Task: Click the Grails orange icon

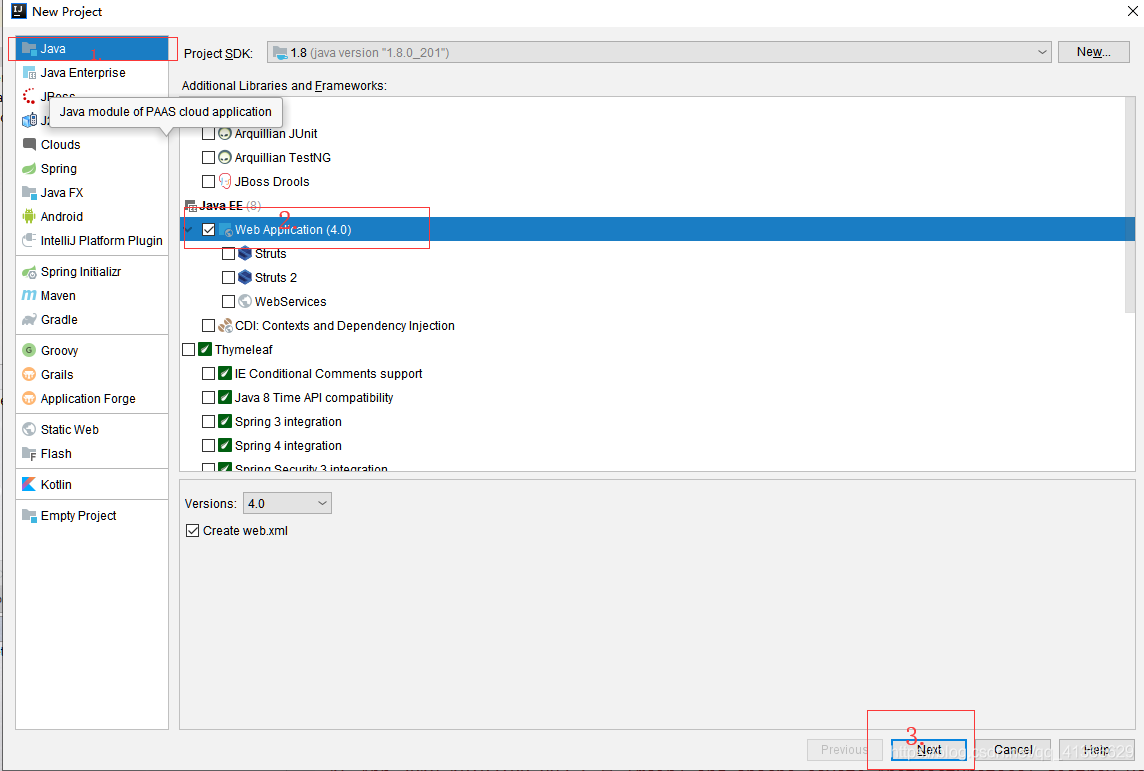Action: 29,374
